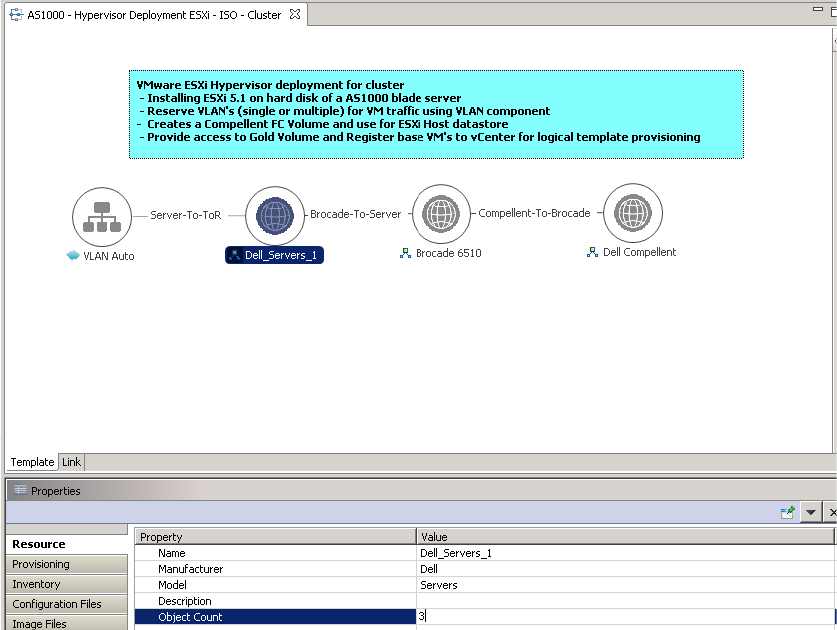Click the small icon beside Dell Compellent label
Screen dimensions: 837x630
[592, 253]
